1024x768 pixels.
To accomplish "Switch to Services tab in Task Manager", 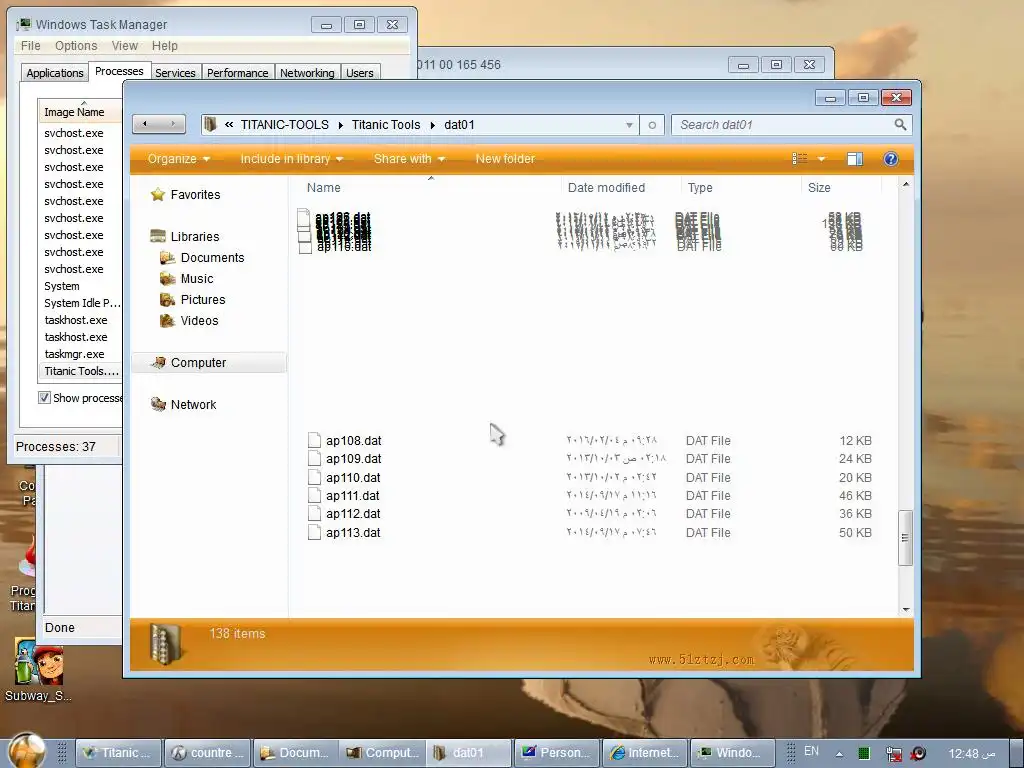I will coord(175,73).
